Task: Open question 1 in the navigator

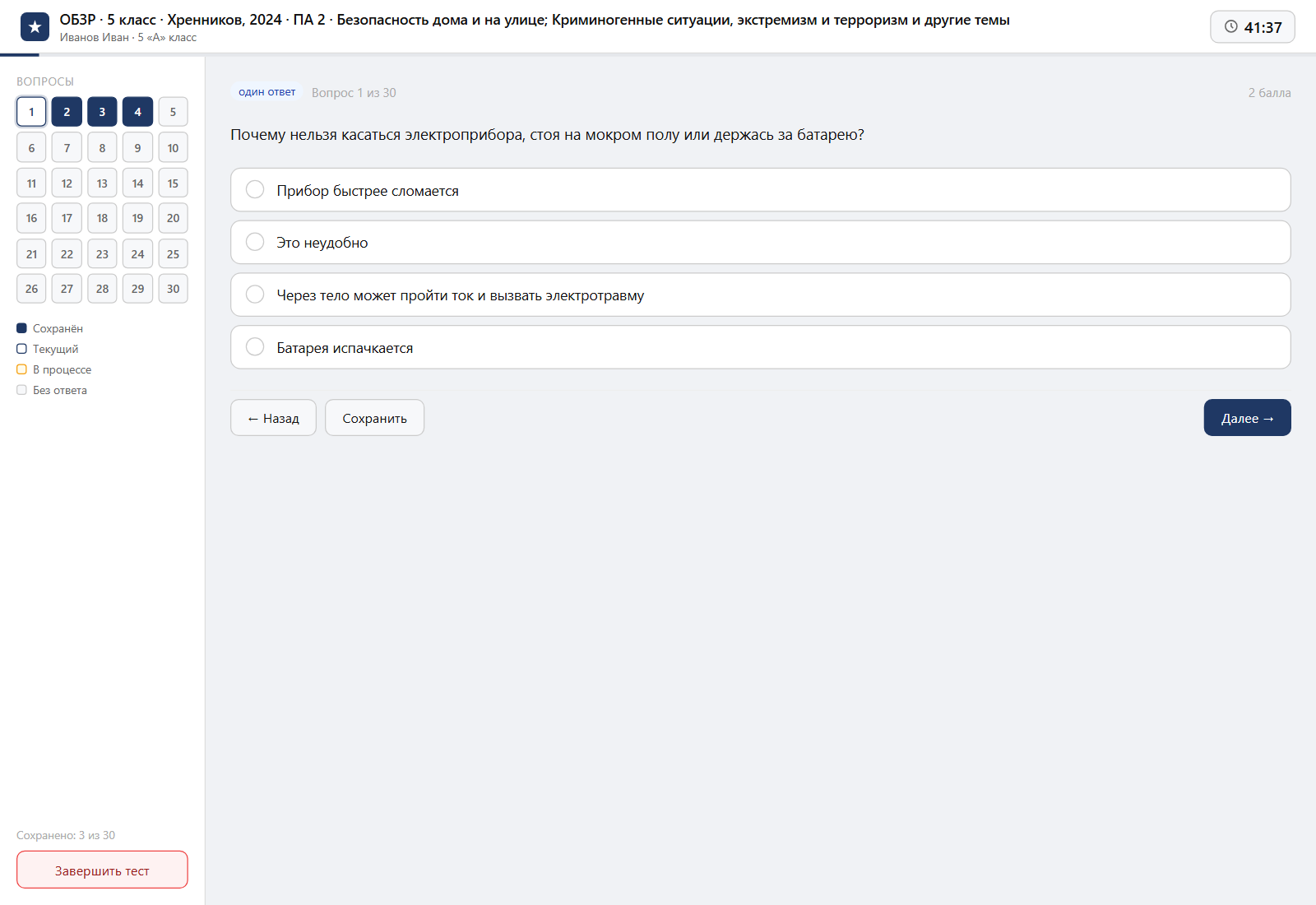Action: [31, 112]
